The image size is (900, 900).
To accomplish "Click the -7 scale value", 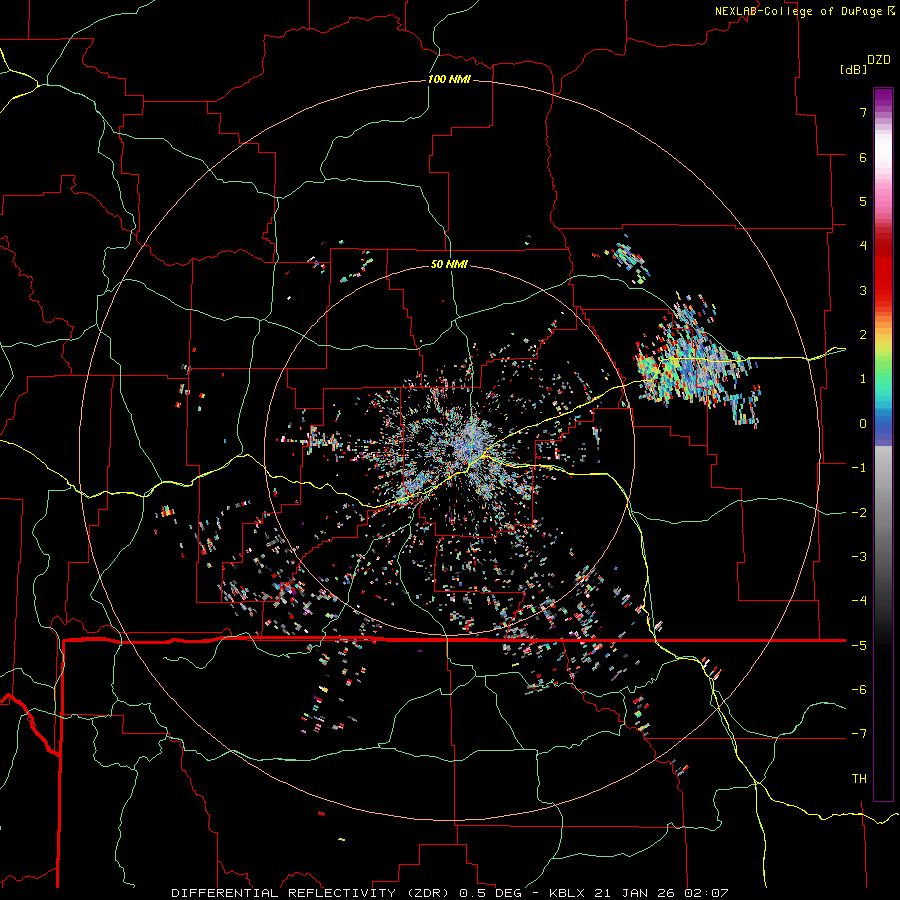I will 859,734.
